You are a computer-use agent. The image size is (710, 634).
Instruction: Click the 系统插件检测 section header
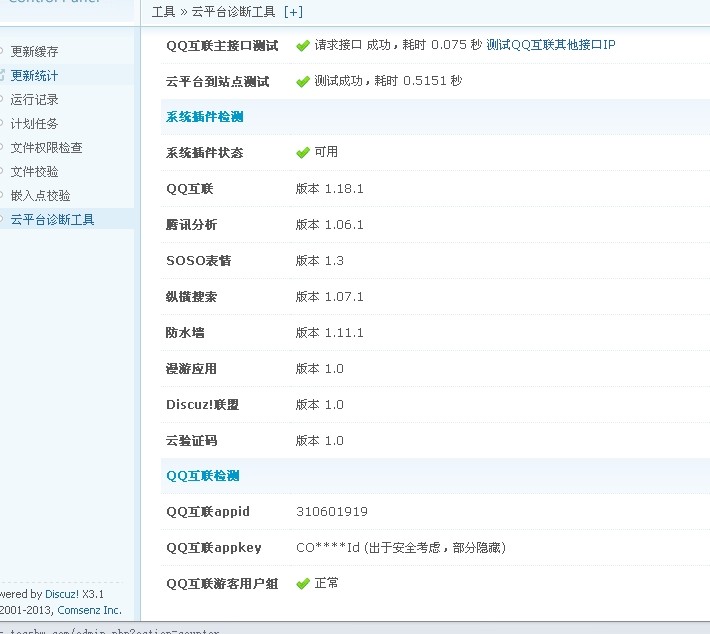click(x=204, y=117)
